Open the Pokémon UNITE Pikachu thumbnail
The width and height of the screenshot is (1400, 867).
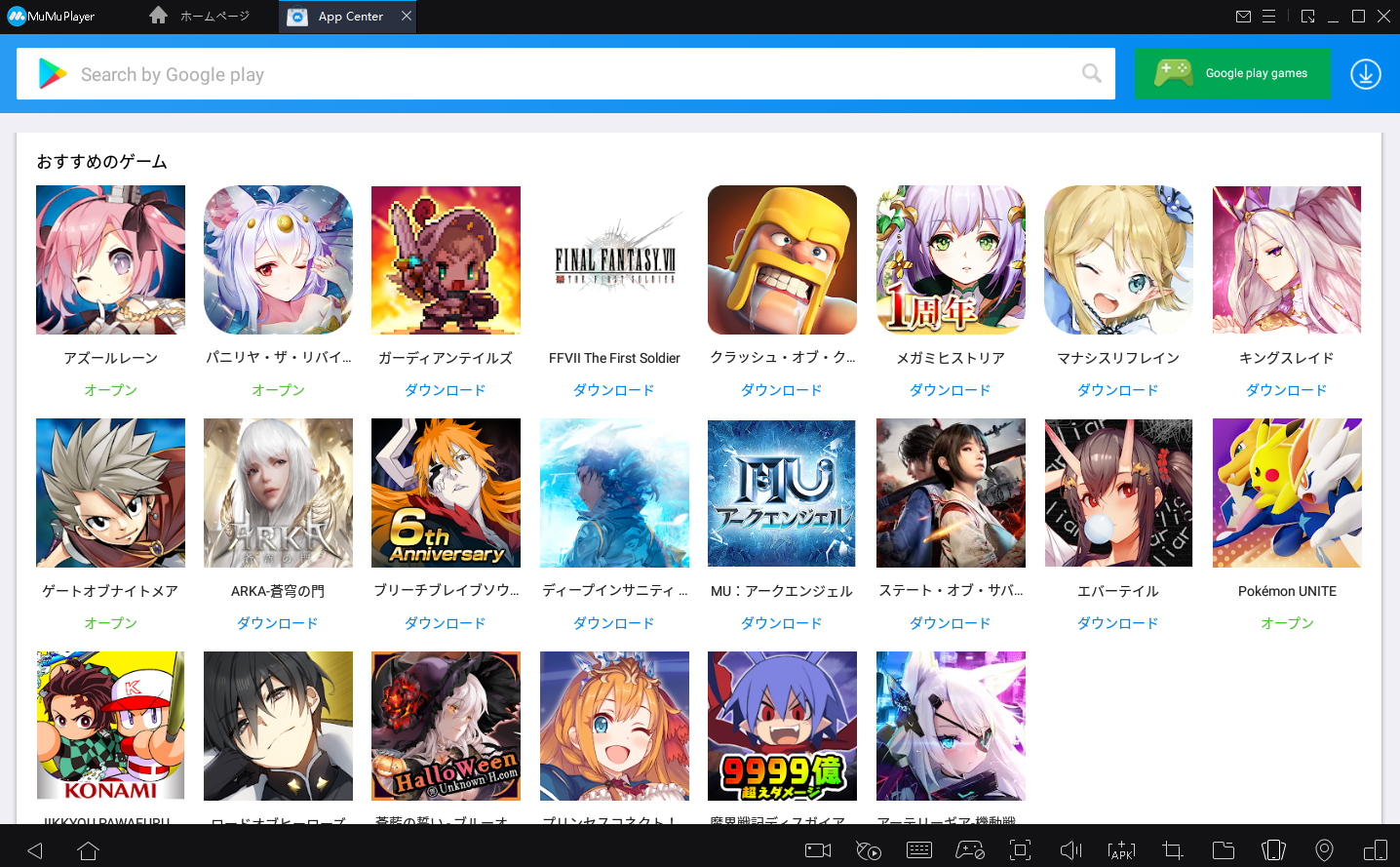coord(1287,493)
